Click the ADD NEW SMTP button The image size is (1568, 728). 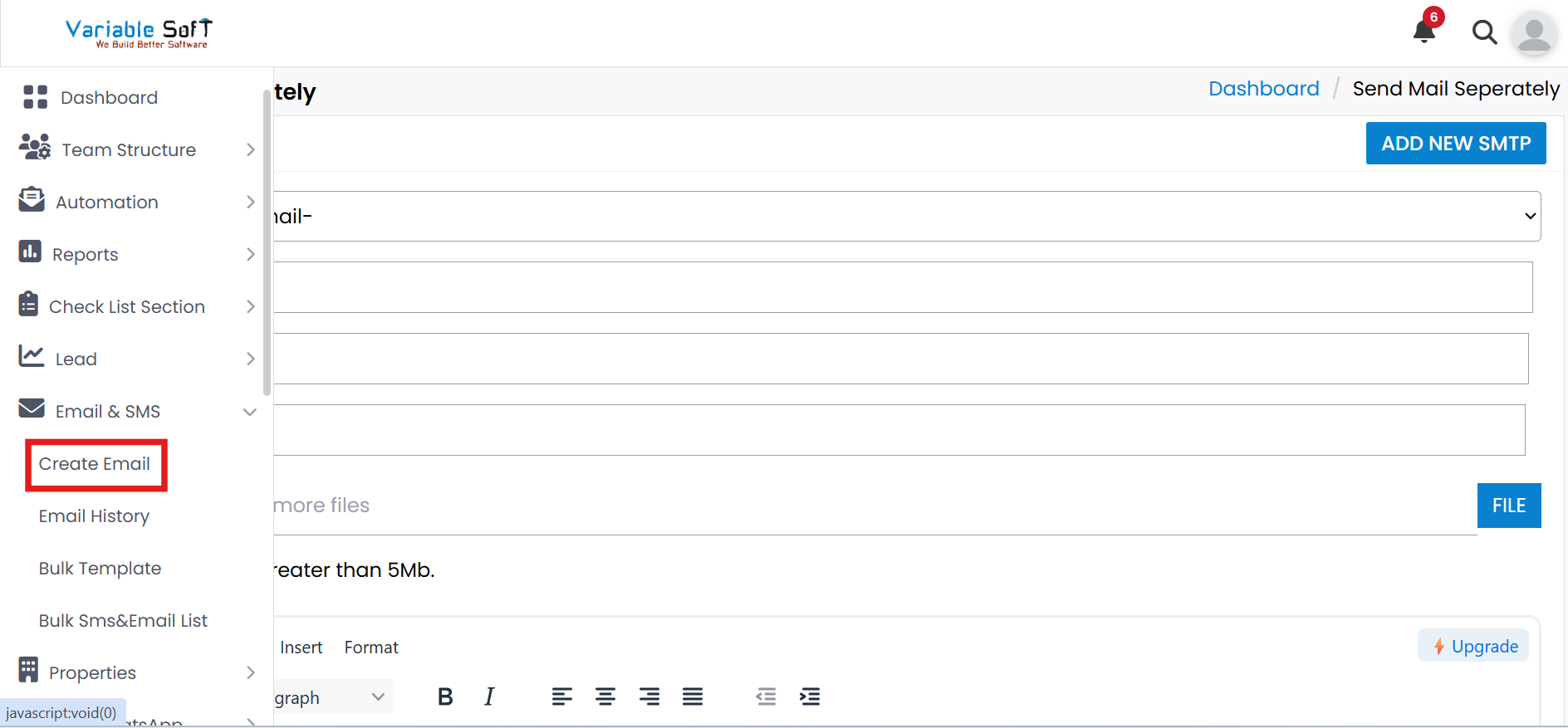(1456, 143)
